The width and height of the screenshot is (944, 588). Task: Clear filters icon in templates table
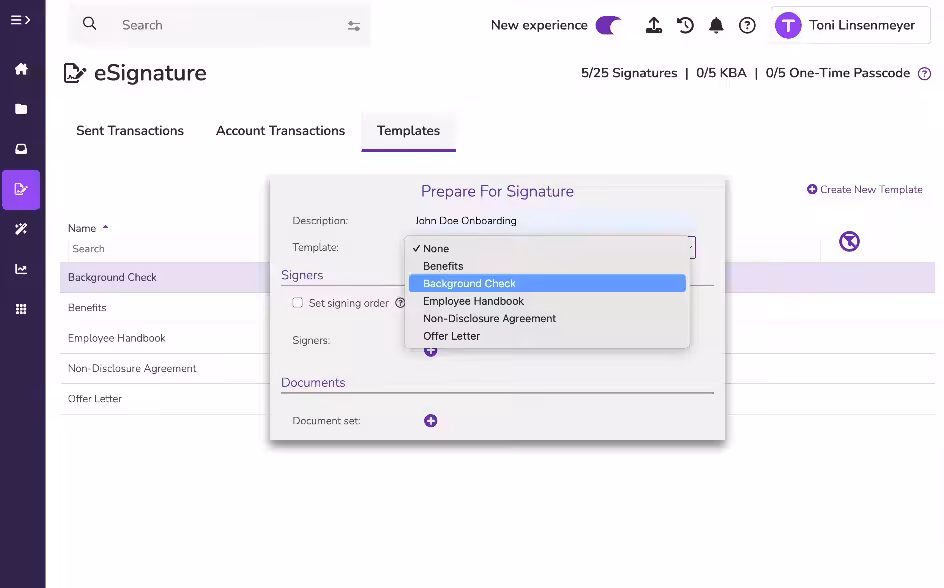[849, 241]
